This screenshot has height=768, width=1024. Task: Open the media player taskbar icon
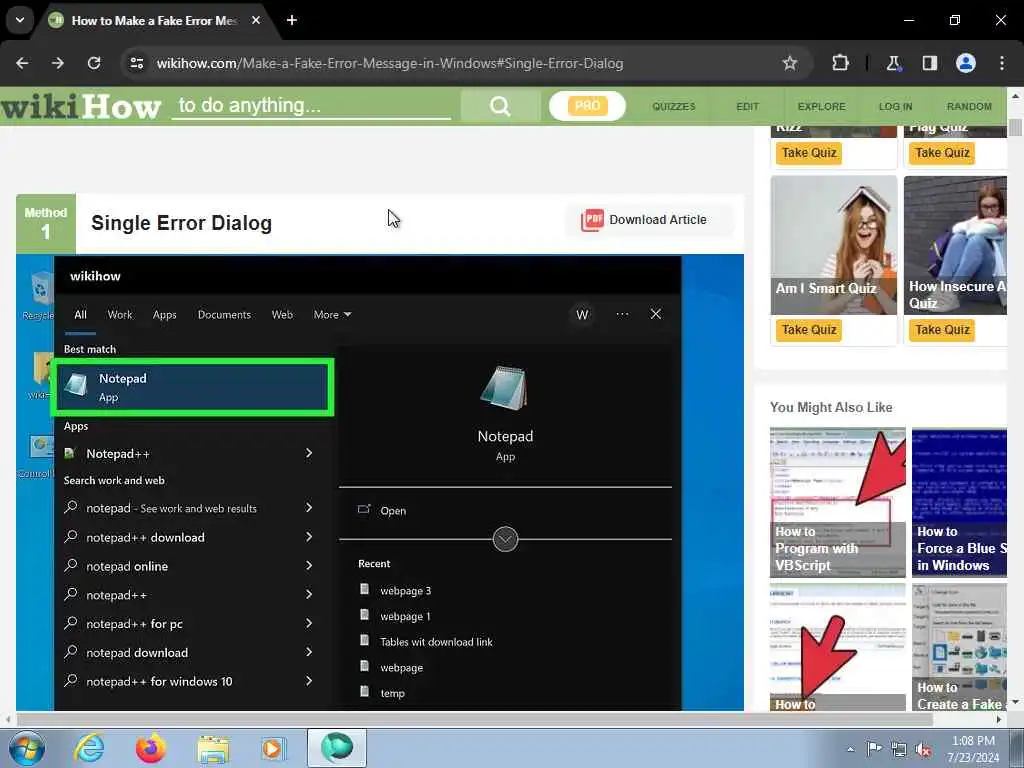273,749
